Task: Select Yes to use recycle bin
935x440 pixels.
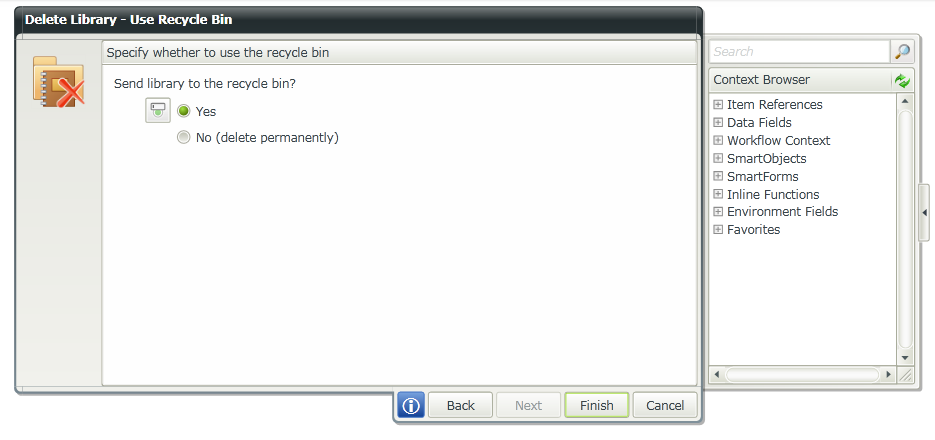Action: [x=183, y=111]
